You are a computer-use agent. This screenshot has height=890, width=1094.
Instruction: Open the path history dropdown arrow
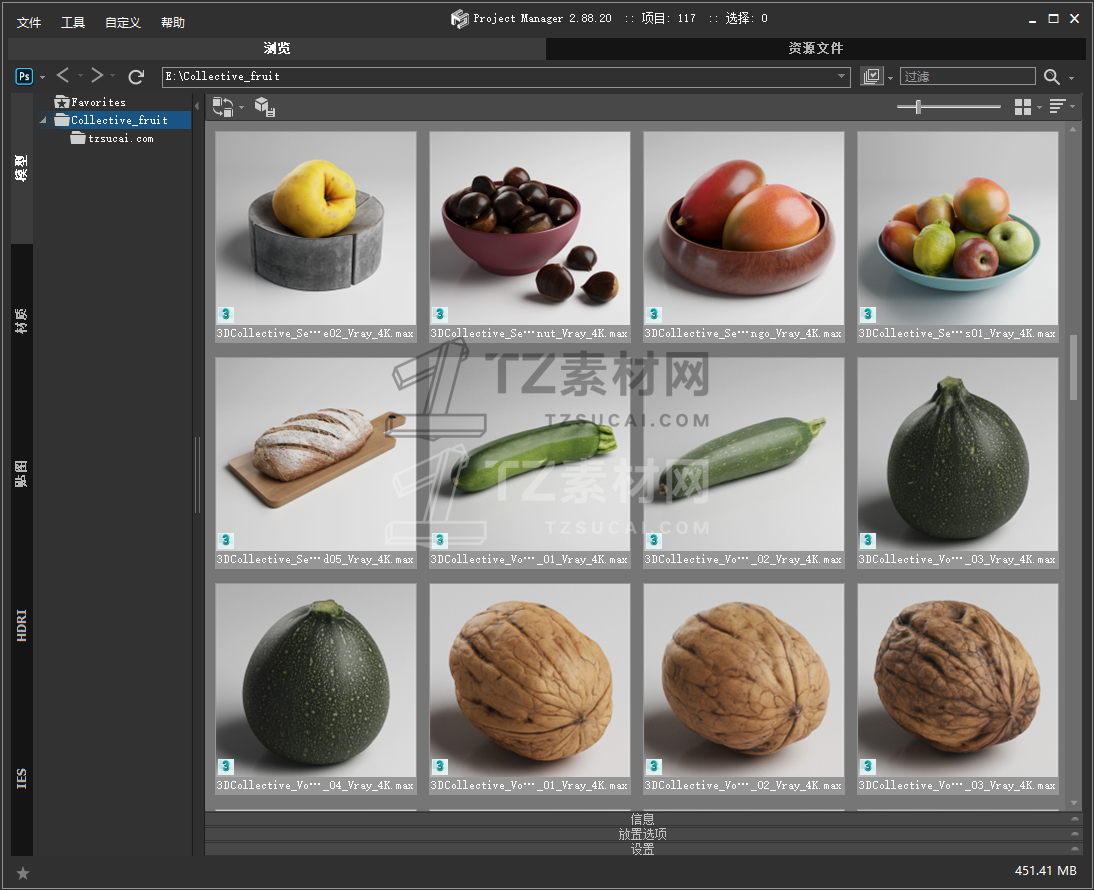(x=842, y=76)
